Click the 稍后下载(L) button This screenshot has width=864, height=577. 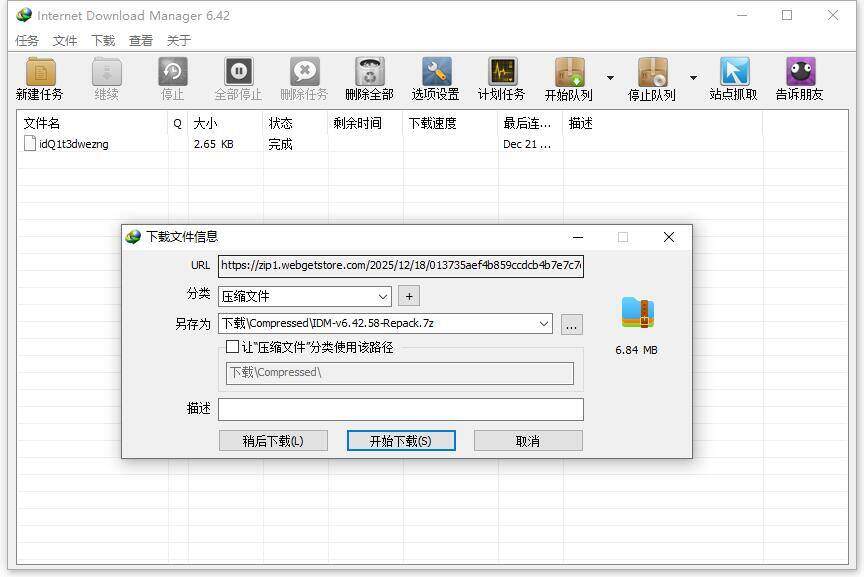[x=273, y=441]
